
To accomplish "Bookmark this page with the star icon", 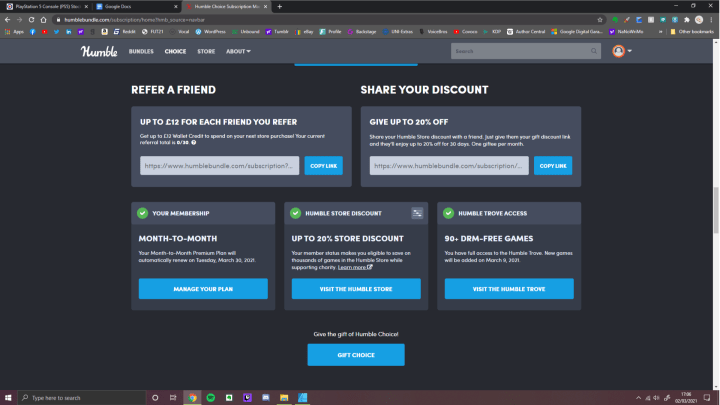I will (600, 20).
